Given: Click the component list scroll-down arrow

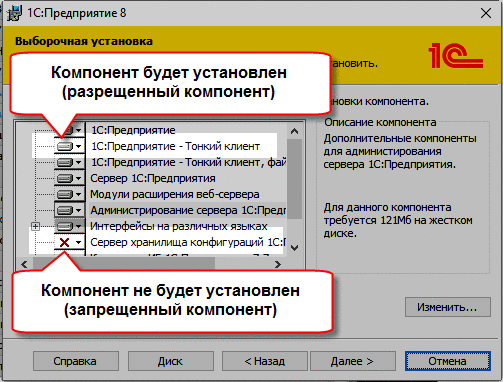Looking at the screenshot, I should (x=294, y=247).
